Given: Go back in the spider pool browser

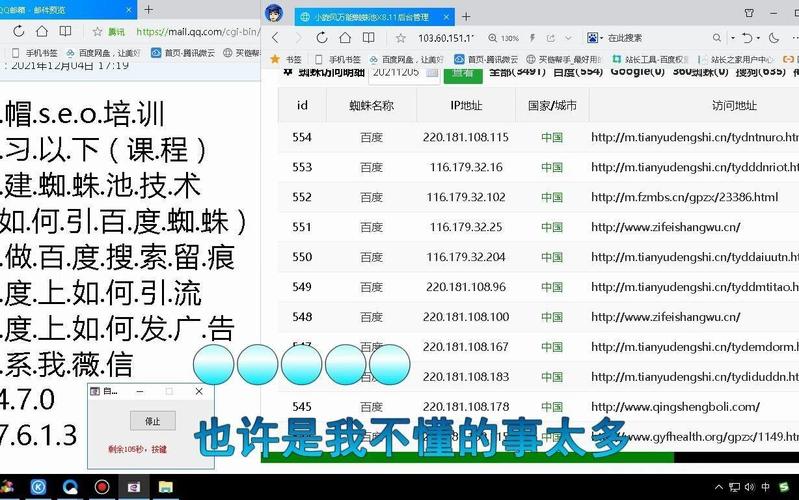Looking at the screenshot, I should tap(275, 38).
